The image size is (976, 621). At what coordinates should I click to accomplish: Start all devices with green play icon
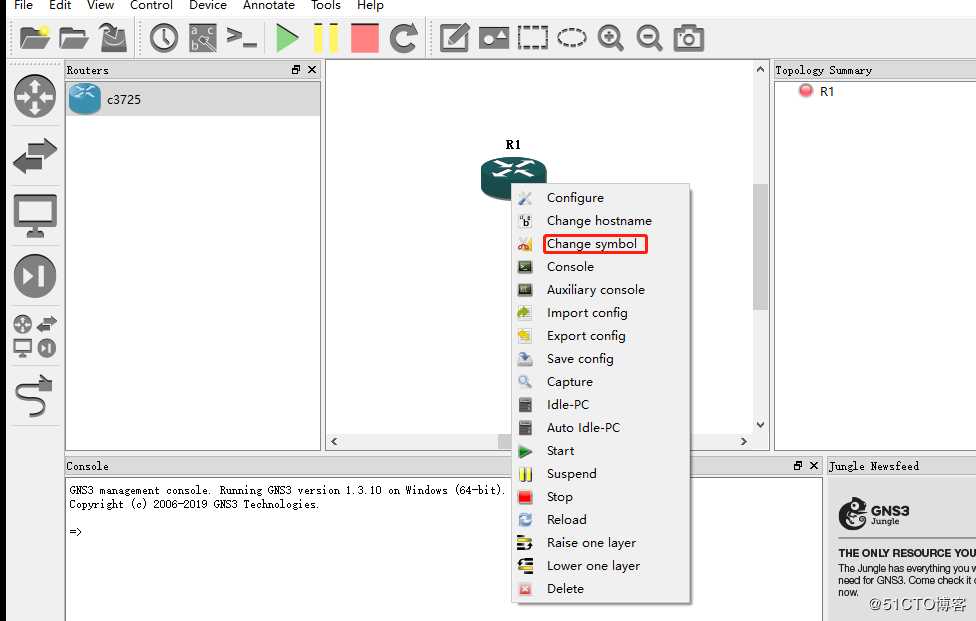pyautogui.click(x=287, y=38)
